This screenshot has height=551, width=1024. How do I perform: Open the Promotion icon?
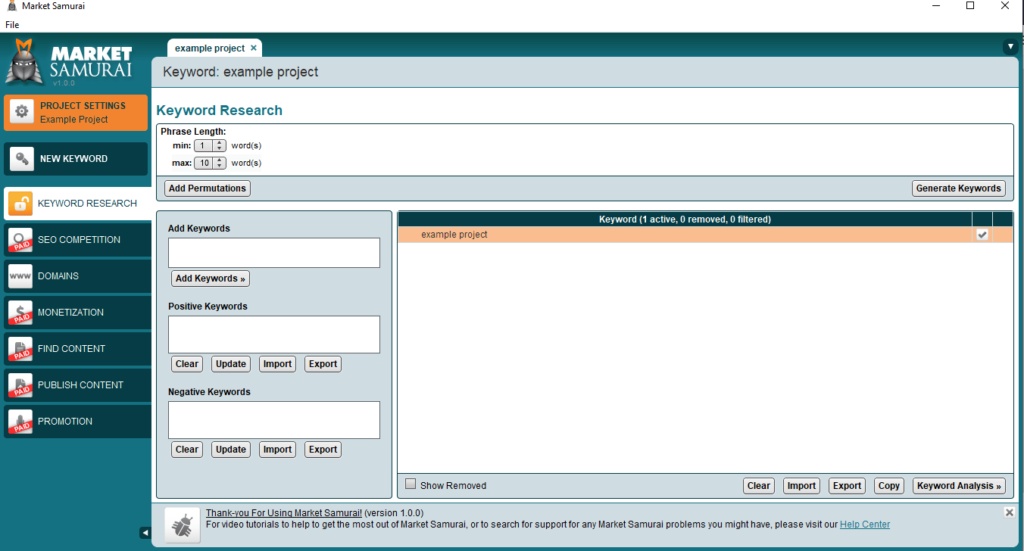click(x=20, y=422)
